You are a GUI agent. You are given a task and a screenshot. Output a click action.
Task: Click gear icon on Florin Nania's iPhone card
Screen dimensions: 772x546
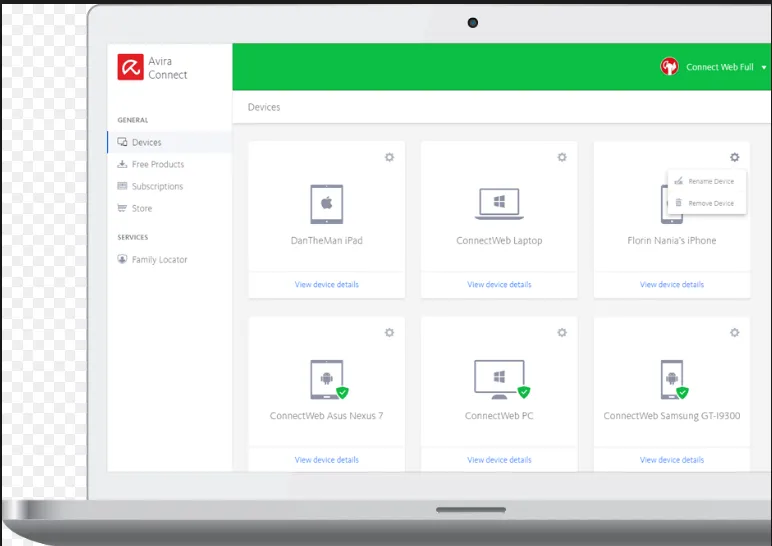pyautogui.click(x=735, y=157)
